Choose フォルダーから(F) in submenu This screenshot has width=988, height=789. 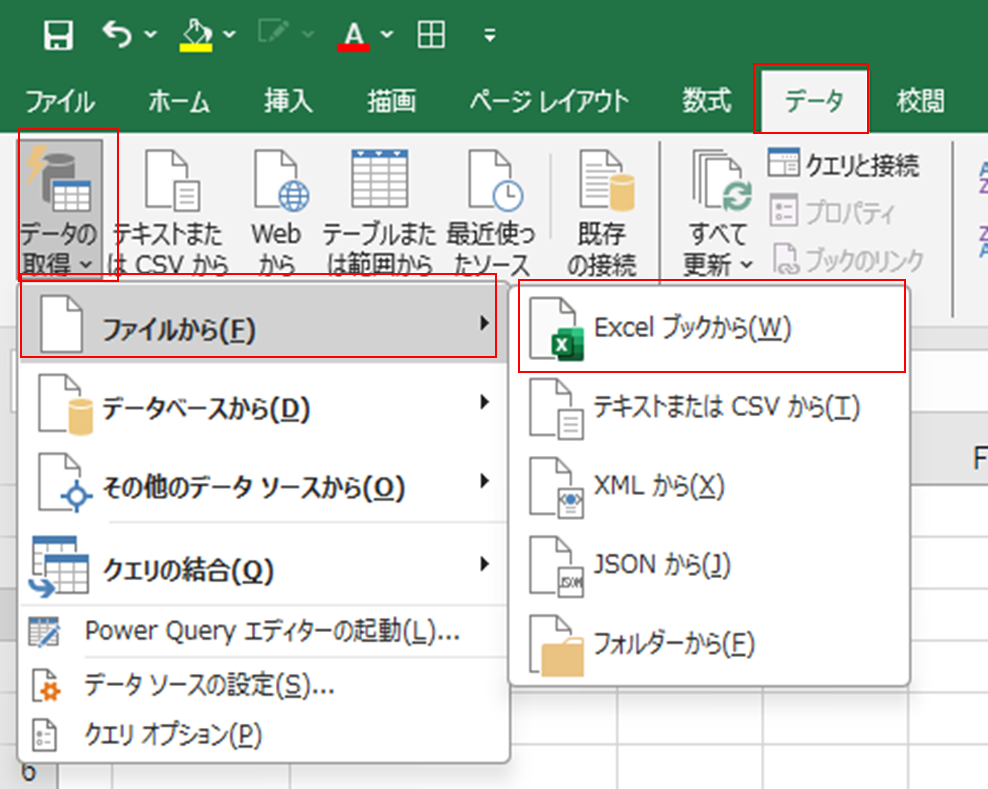coord(711,644)
